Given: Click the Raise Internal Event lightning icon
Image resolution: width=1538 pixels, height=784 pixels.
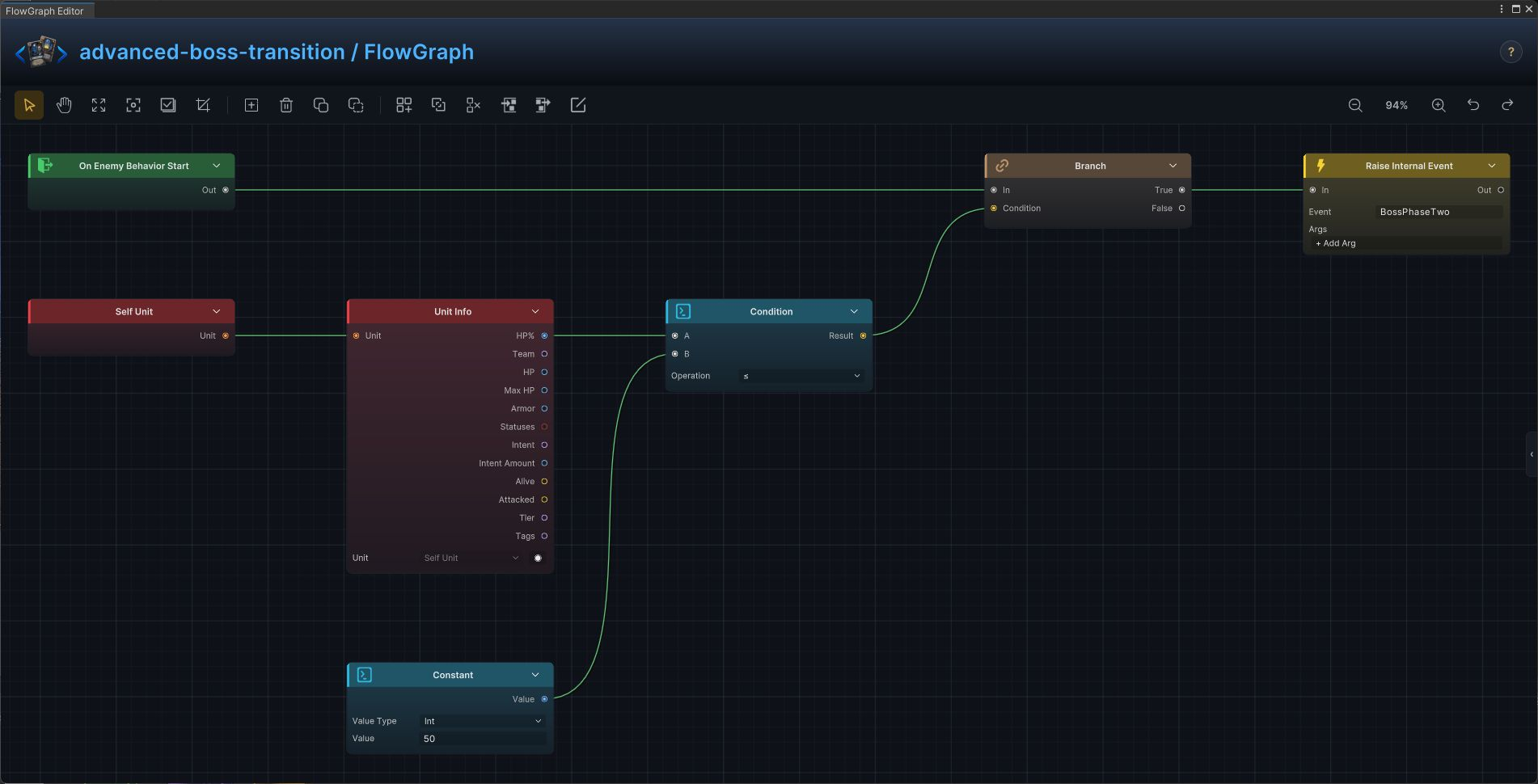Looking at the screenshot, I should 1320,166.
